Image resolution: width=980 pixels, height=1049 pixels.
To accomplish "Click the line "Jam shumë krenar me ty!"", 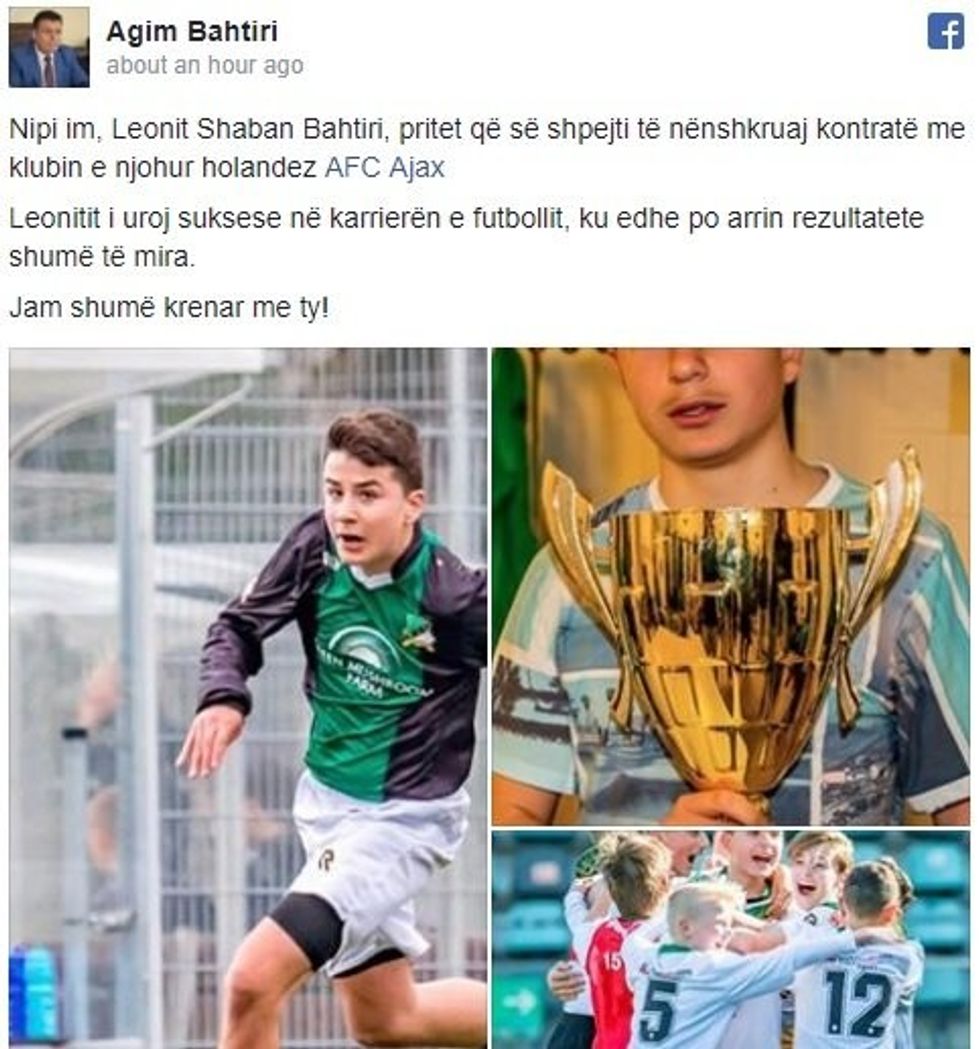I will 169,308.
